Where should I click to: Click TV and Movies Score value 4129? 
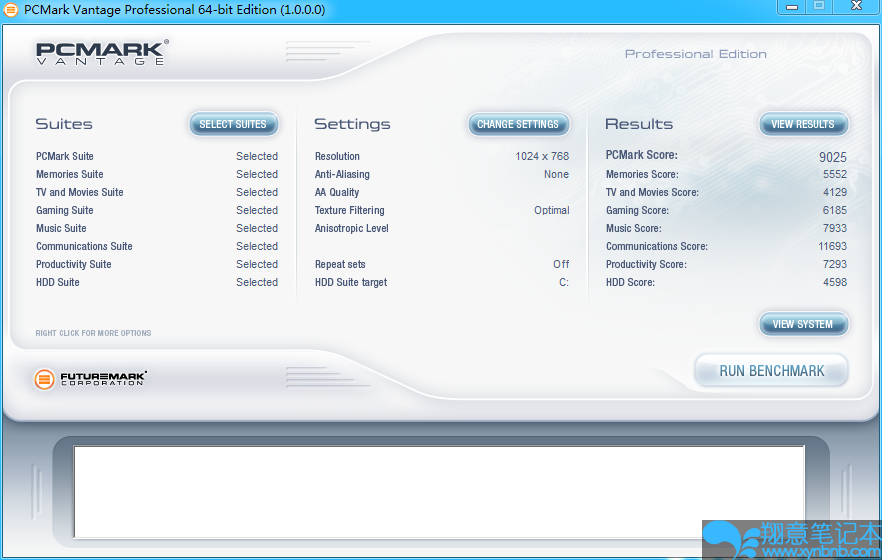[835, 192]
